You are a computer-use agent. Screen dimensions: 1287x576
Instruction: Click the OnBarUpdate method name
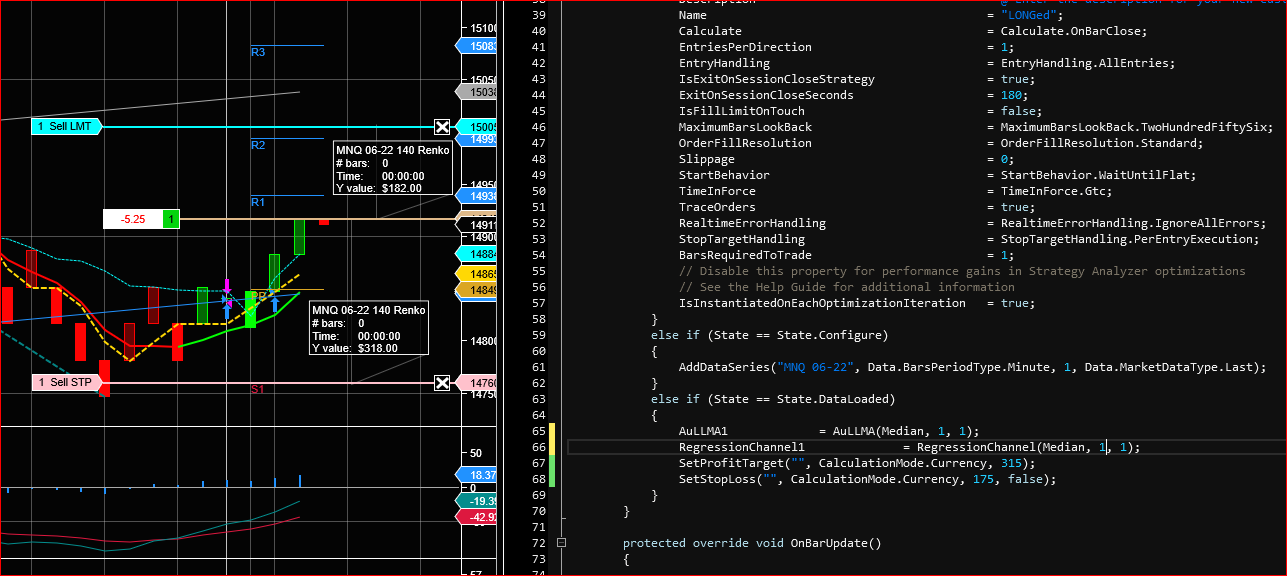click(x=830, y=543)
